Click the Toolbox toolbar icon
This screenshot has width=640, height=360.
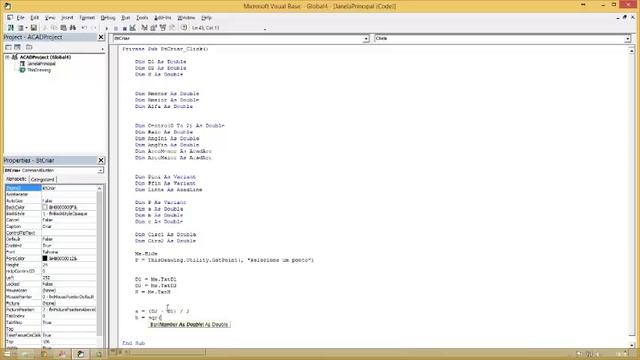[172, 28]
